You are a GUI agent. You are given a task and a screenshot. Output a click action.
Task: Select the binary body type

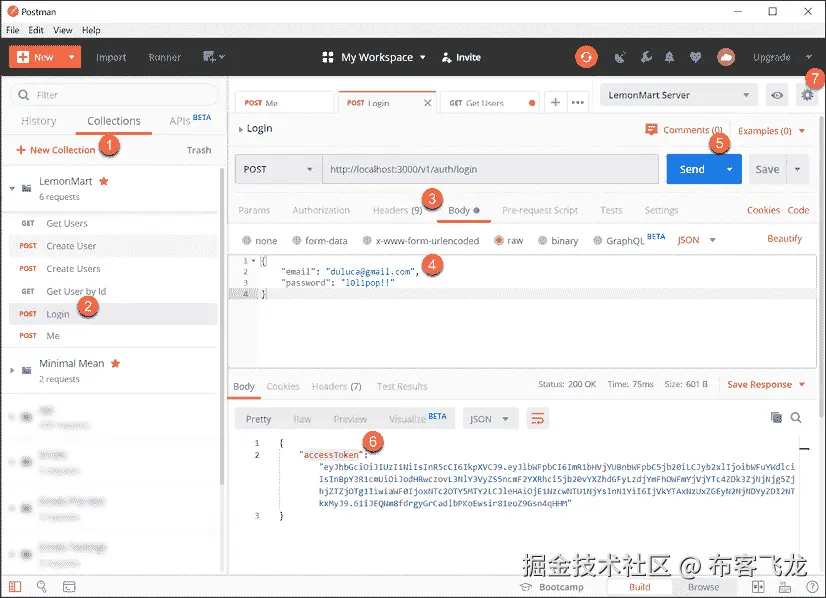point(543,240)
